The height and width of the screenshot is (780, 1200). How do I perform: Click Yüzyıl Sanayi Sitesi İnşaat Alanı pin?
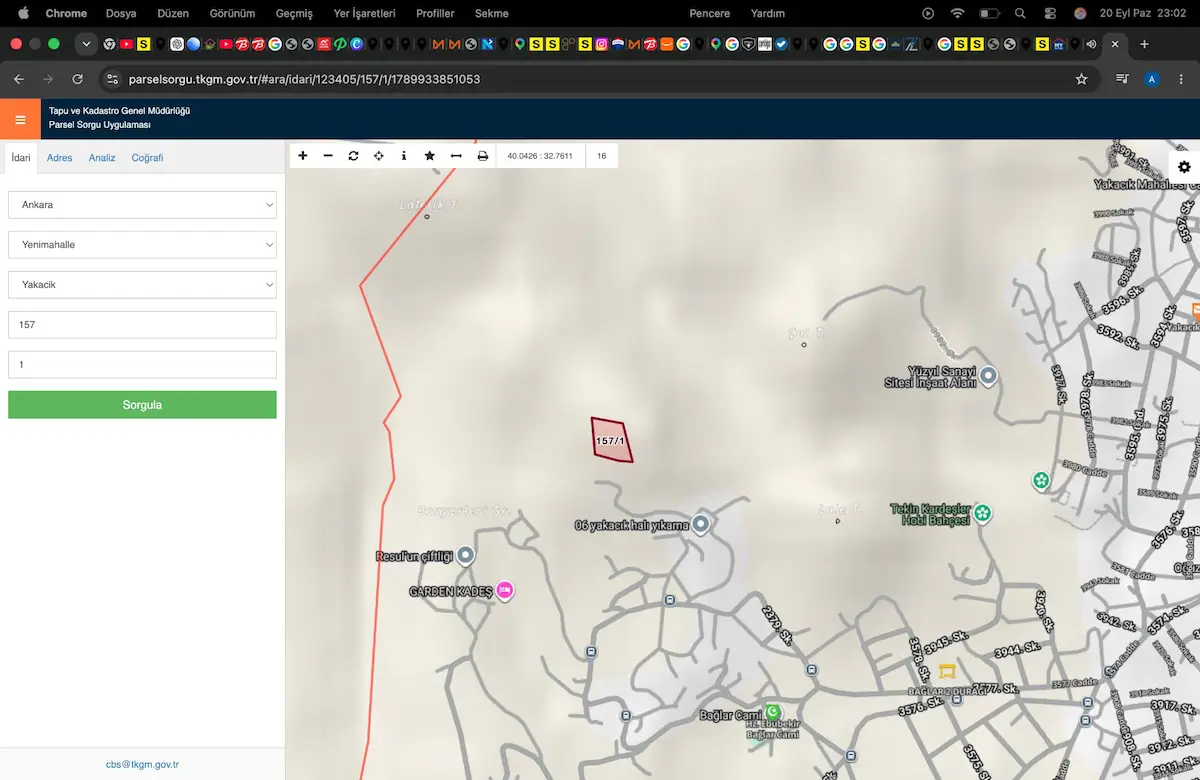[989, 376]
